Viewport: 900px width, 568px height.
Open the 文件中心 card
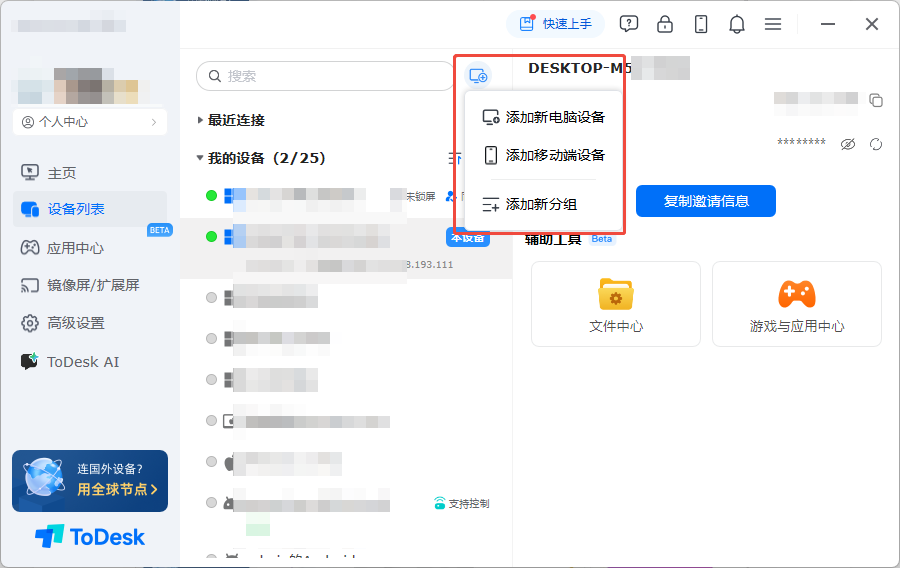click(x=616, y=304)
